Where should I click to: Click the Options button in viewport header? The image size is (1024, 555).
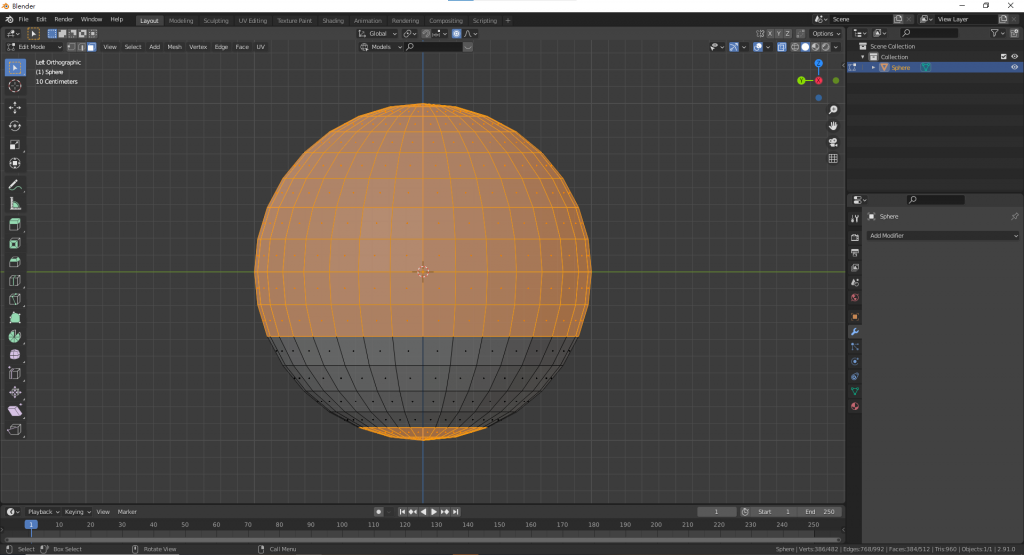point(826,34)
